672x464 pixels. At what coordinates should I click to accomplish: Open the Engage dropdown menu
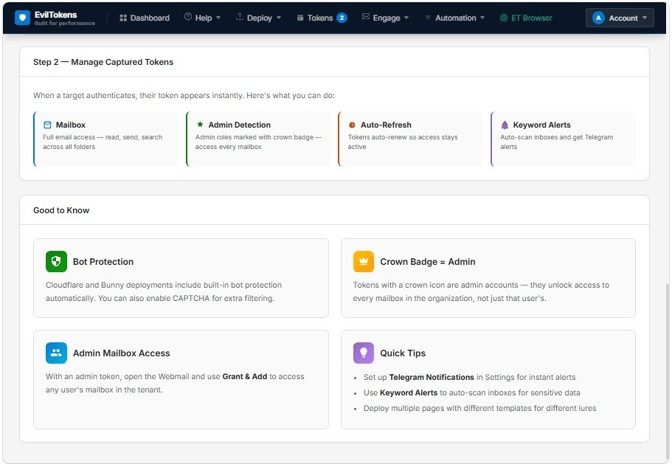[x=385, y=18]
